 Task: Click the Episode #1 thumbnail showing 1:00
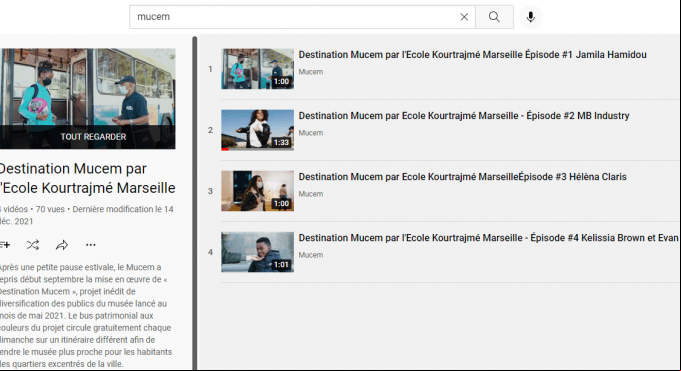(258, 69)
